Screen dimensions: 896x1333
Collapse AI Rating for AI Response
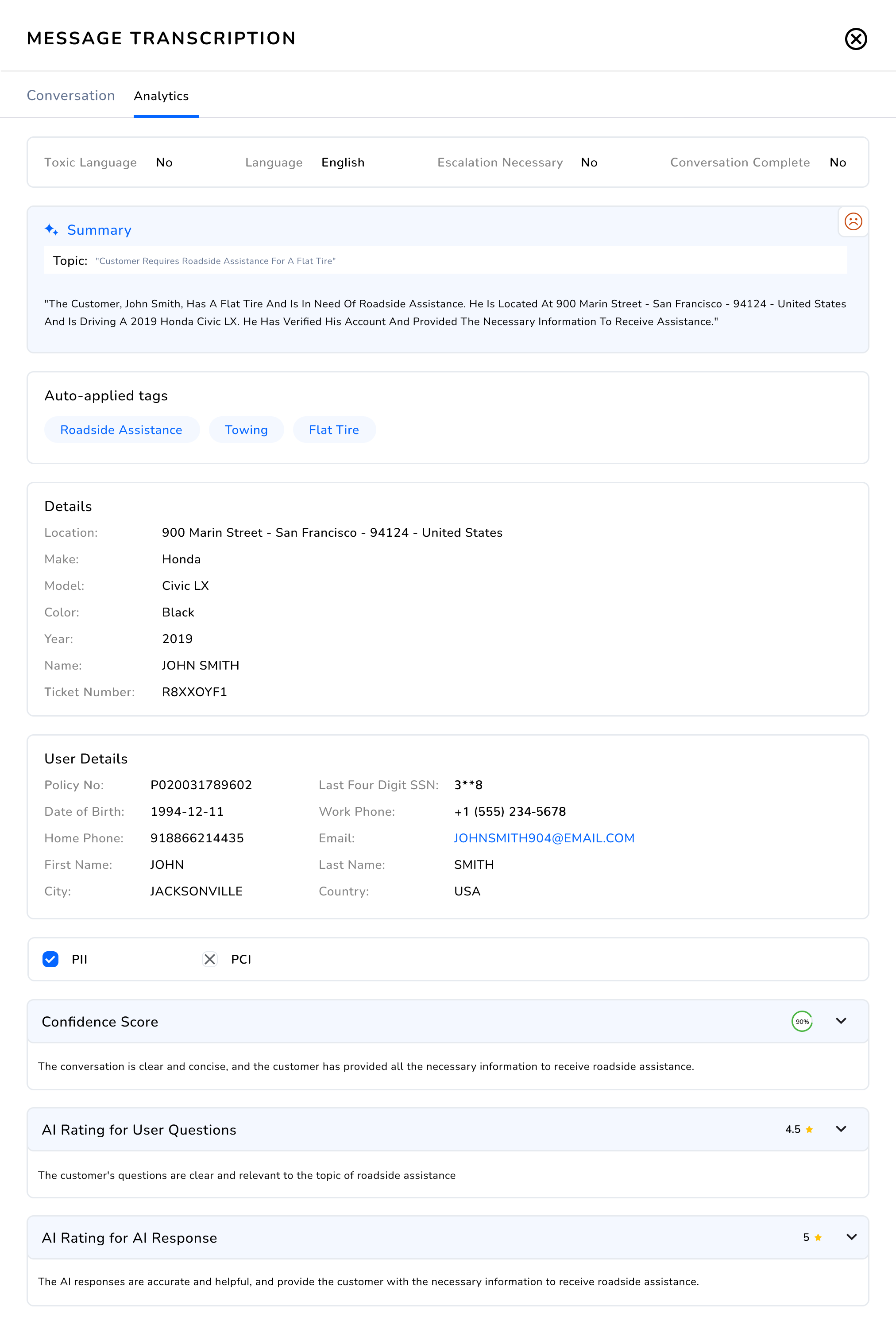point(851,1237)
